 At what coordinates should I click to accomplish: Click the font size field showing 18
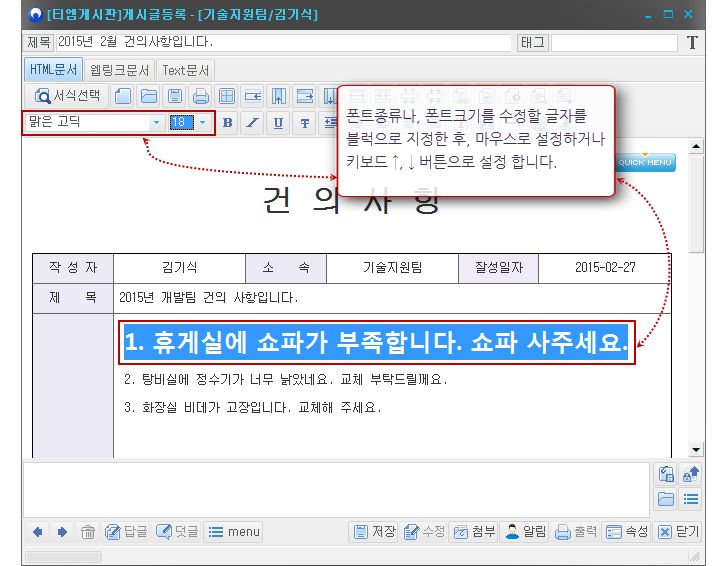coord(182,122)
